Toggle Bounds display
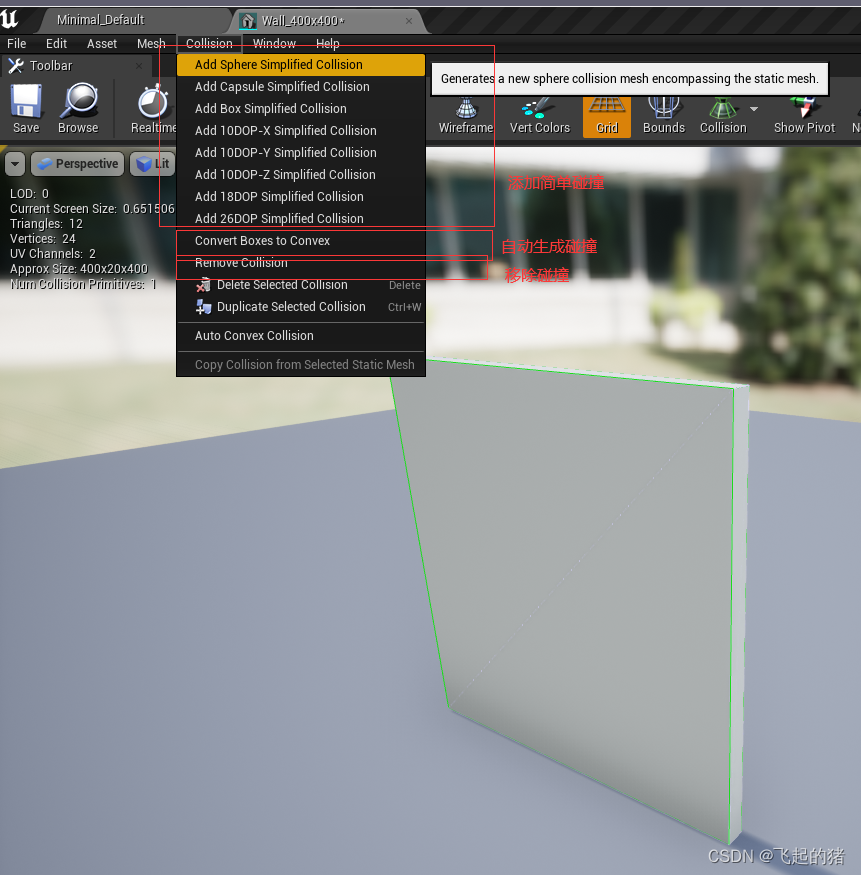Screen dimensions: 861x875 point(663,116)
